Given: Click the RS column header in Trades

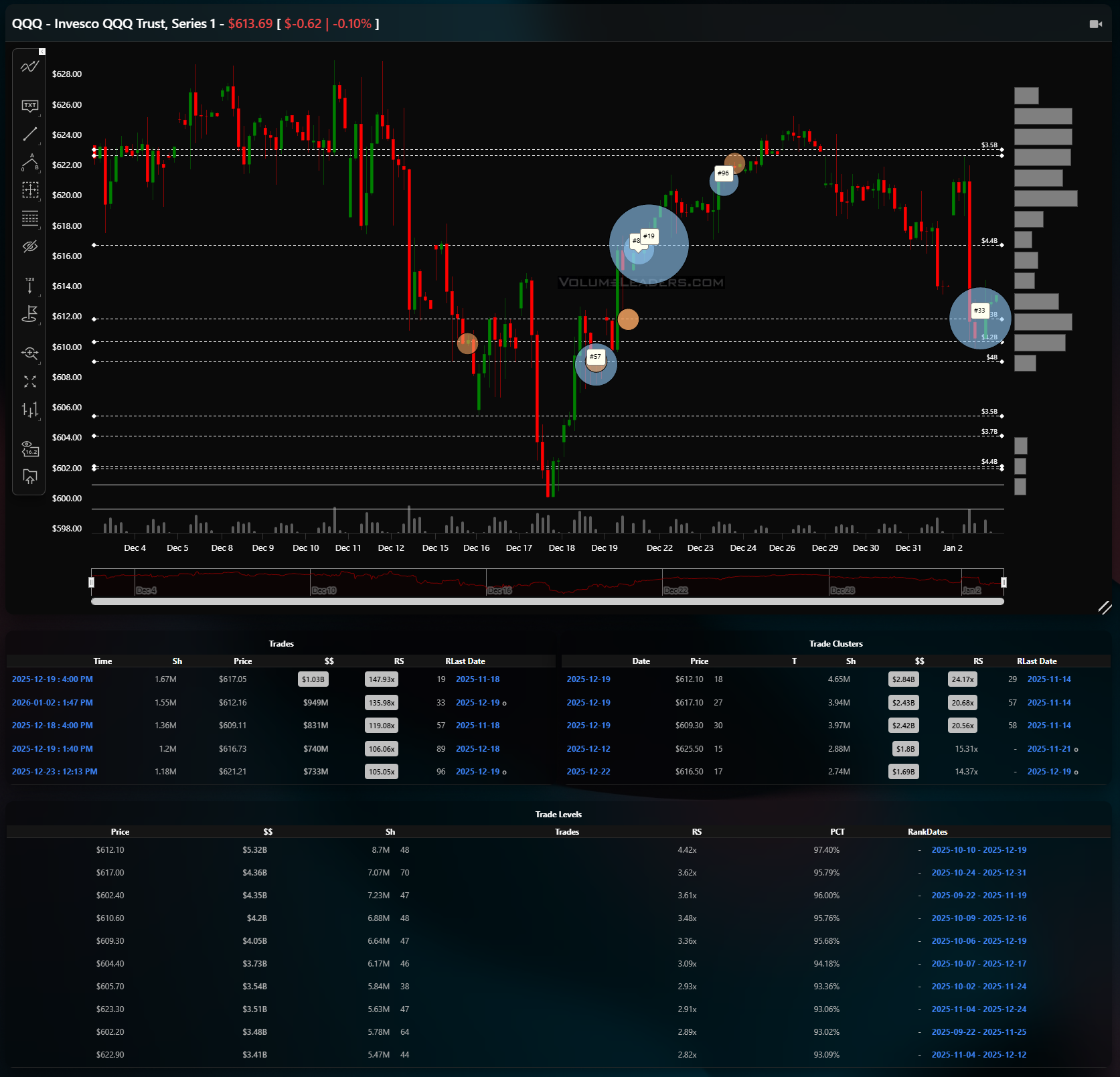Looking at the screenshot, I should [x=399, y=661].
